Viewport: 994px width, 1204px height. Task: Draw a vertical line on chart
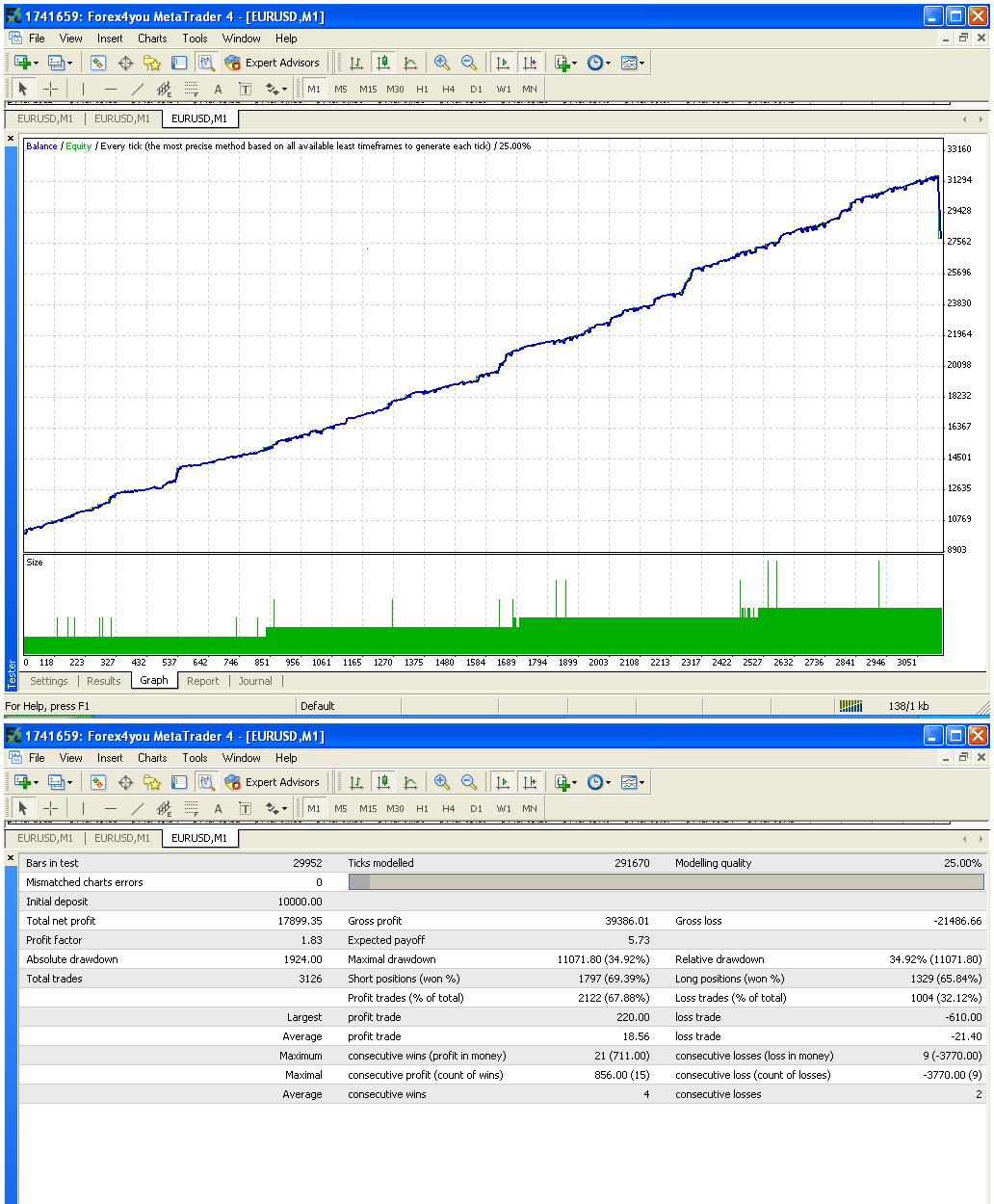pos(84,88)
